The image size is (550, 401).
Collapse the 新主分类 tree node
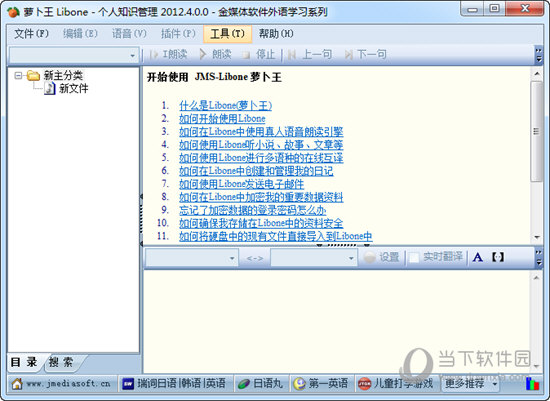pyautogui.click(x=18, y=75)
